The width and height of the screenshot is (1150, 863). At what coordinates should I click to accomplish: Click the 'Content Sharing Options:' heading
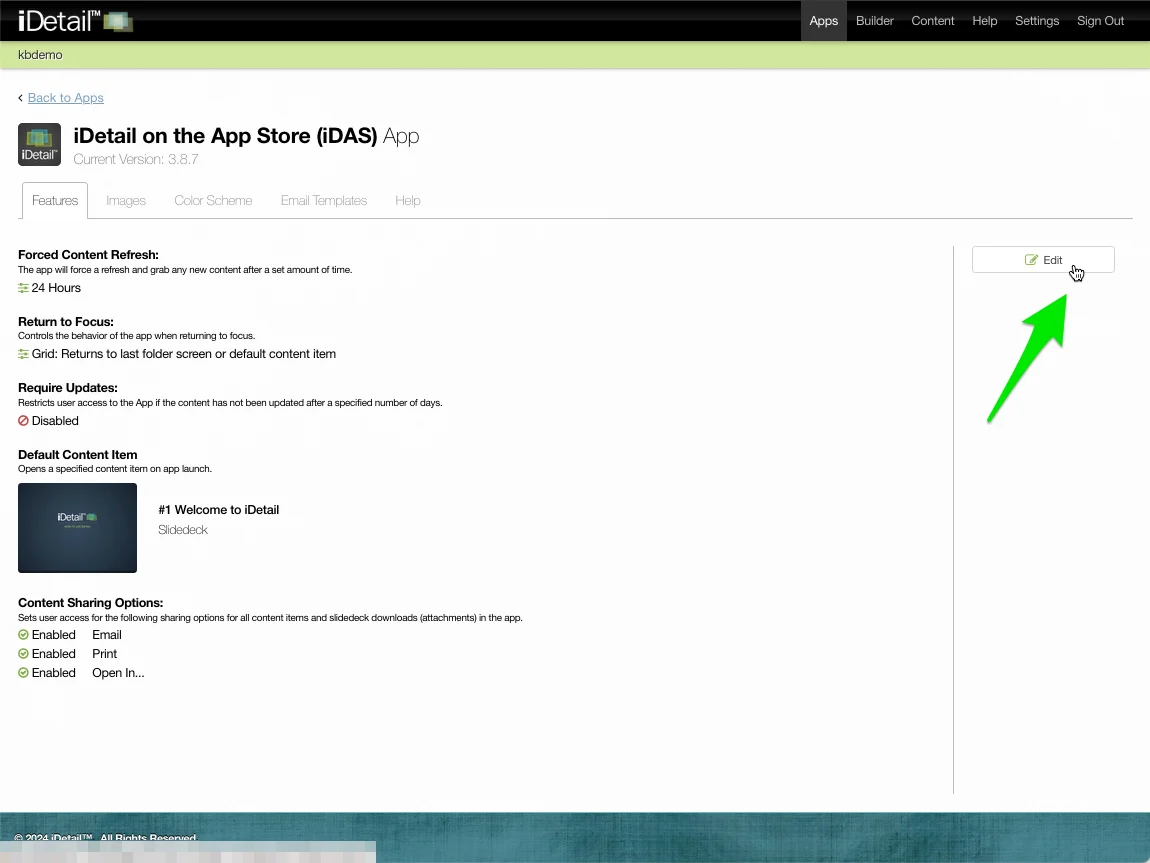point(90,602)
